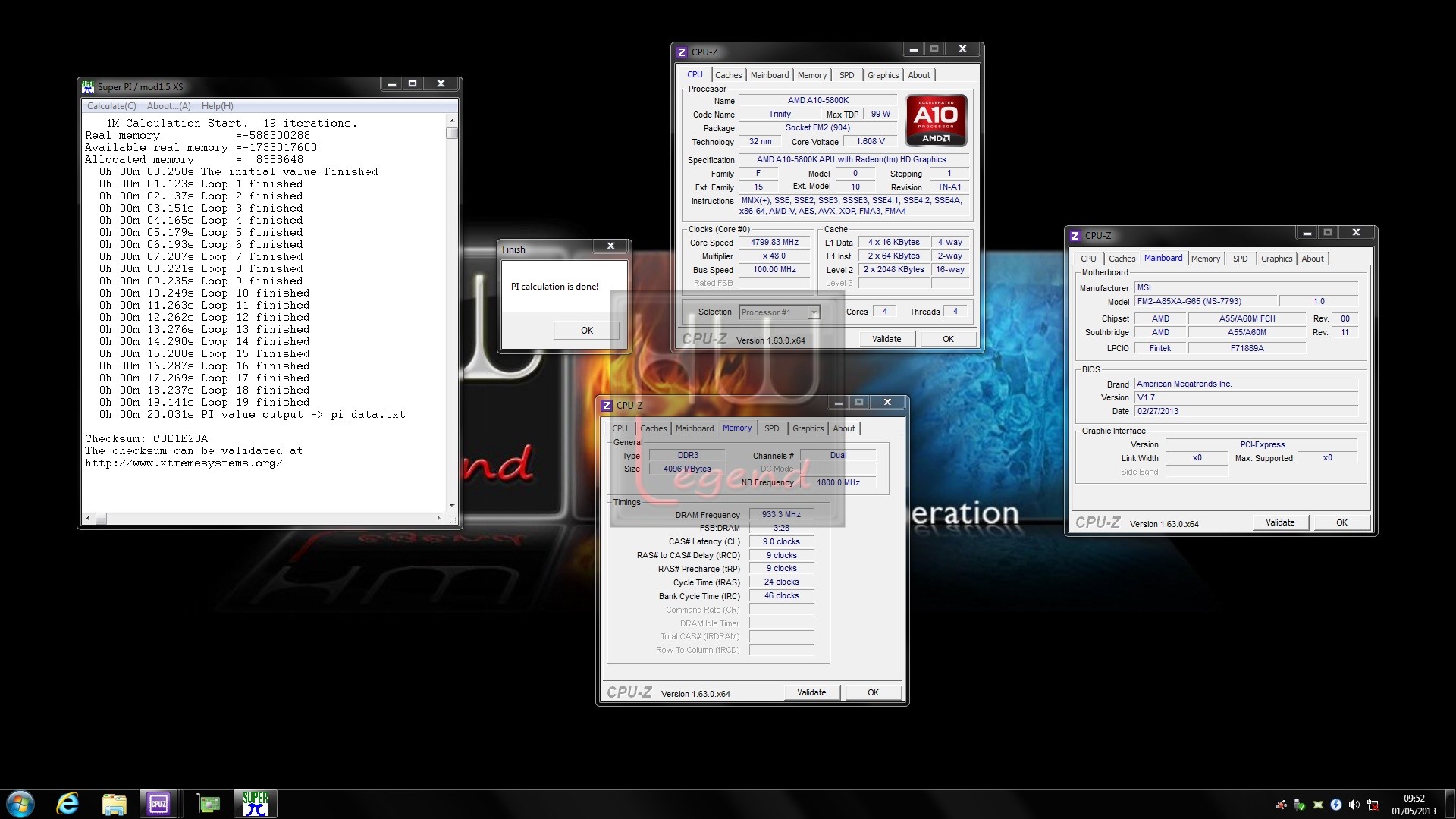Click the red molecule tray icon
1456x819 pixels.
coord(1281,805)
